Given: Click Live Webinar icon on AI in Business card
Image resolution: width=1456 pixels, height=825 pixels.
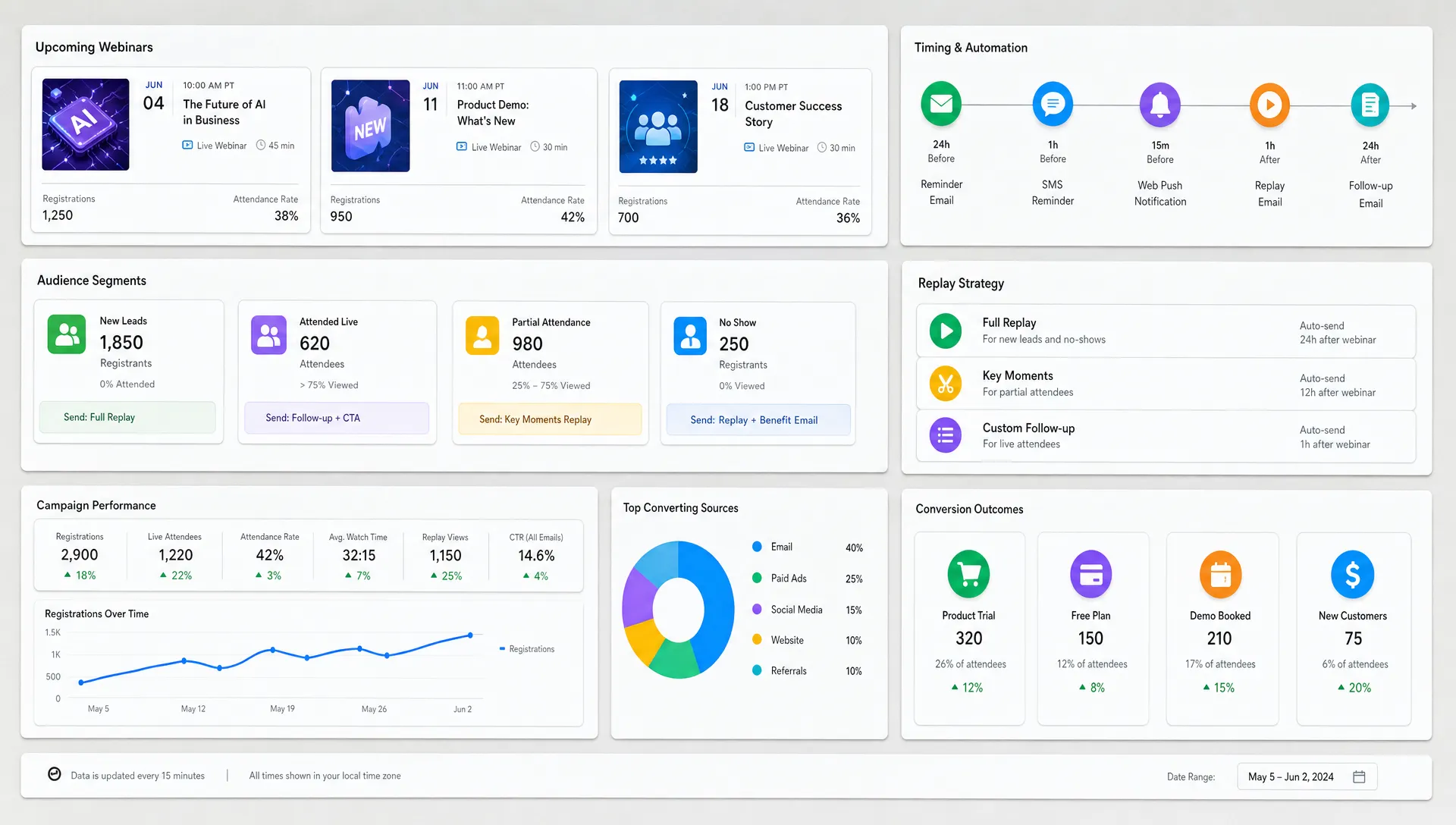Looking at the screenshot, I should coord(187,145).
